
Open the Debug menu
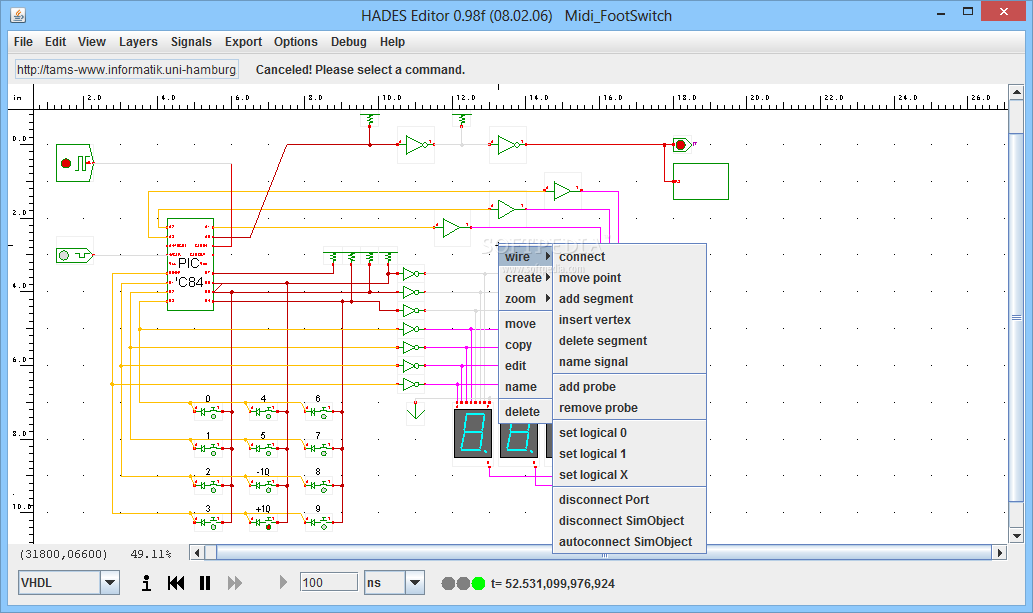click(349, 42)
